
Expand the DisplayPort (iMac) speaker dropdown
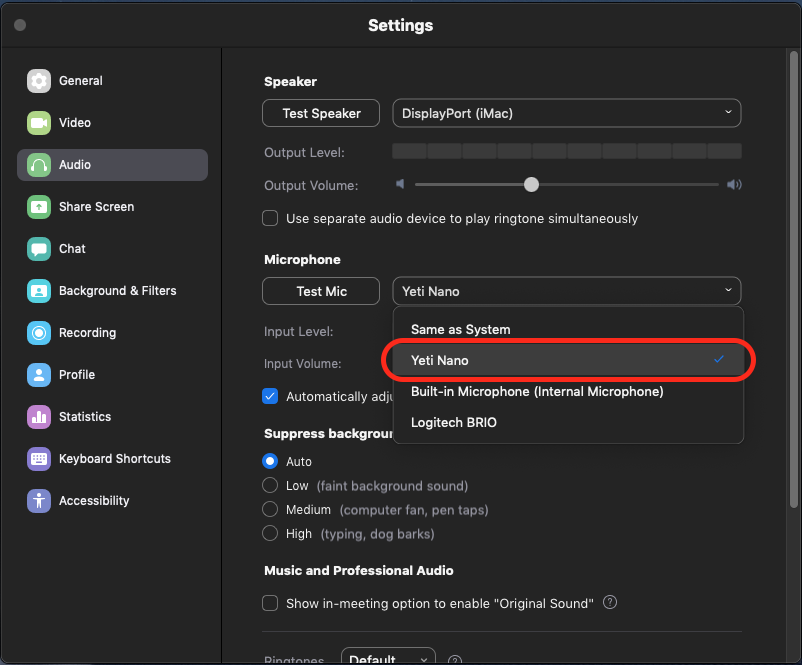[x=566, y=113]
